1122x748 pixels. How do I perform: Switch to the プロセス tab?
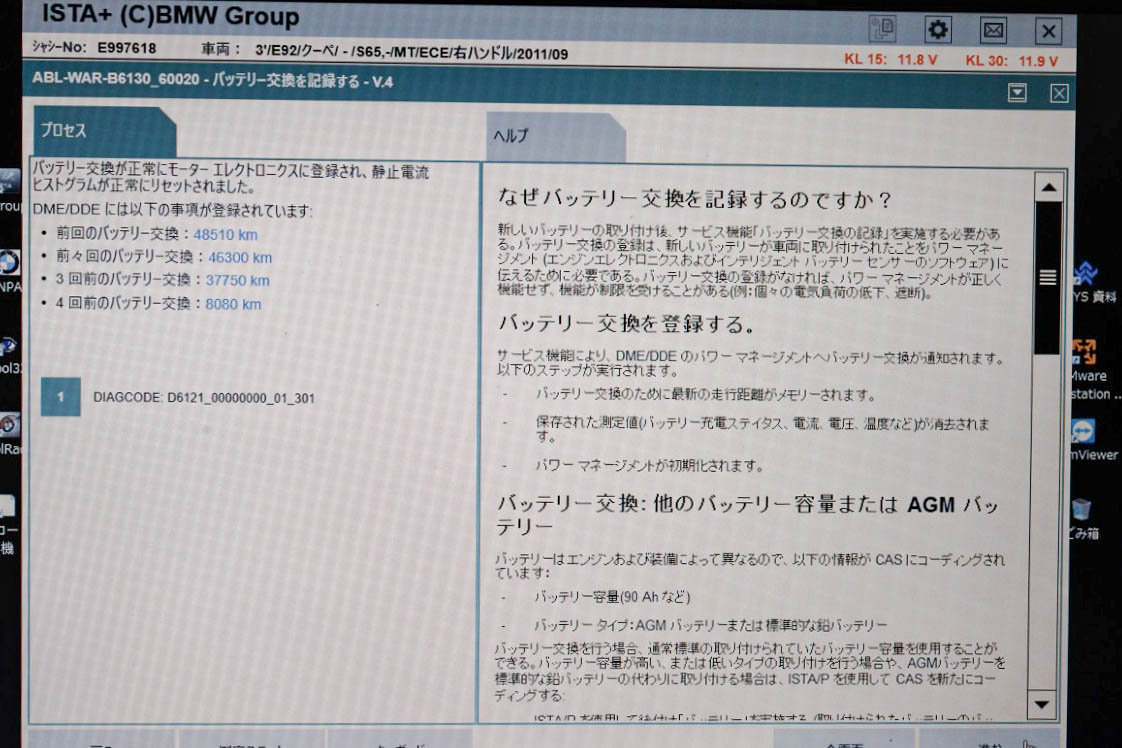click(x=104, y=131)
